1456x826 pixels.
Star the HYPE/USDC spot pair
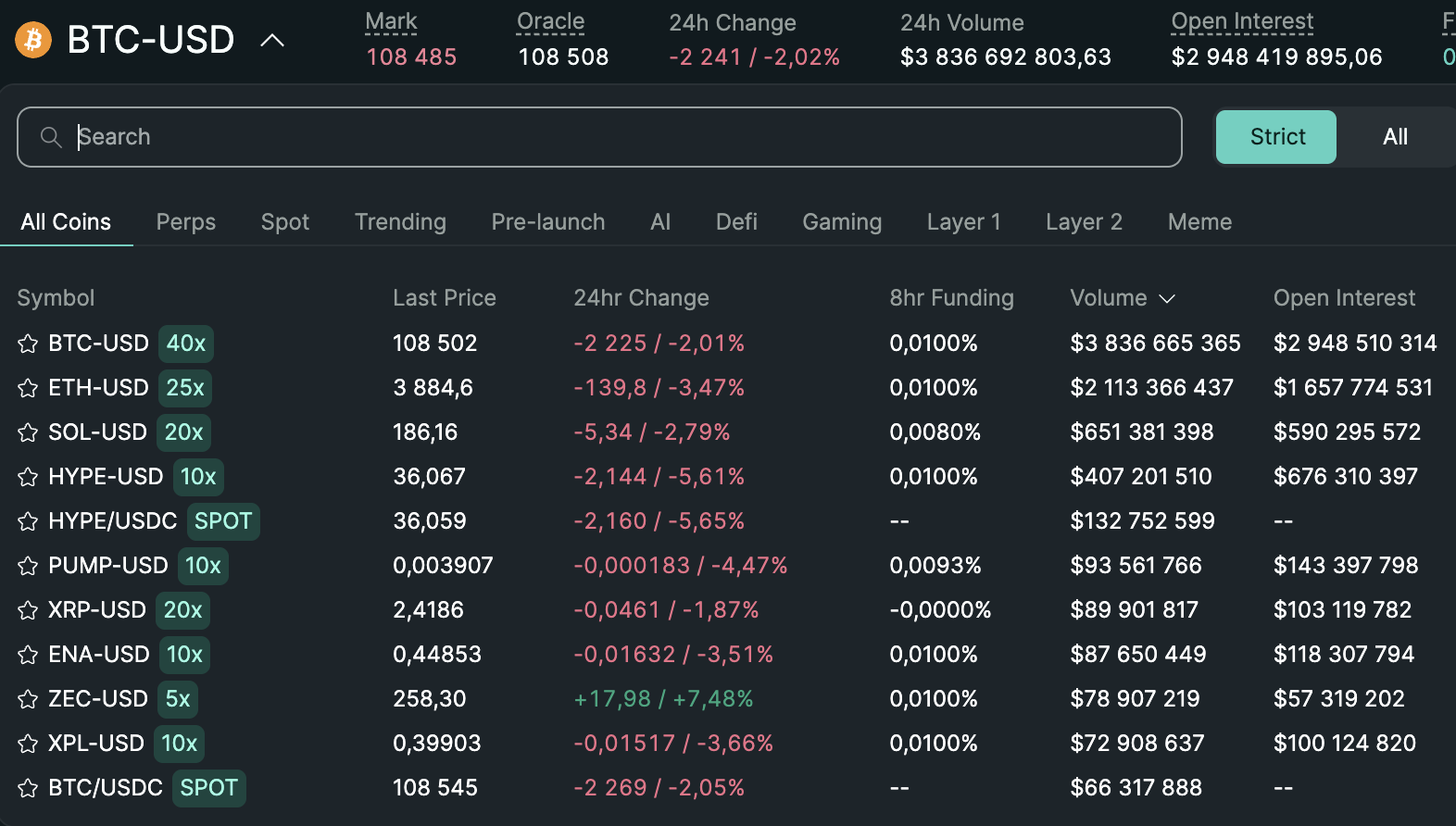coord(28,521)
